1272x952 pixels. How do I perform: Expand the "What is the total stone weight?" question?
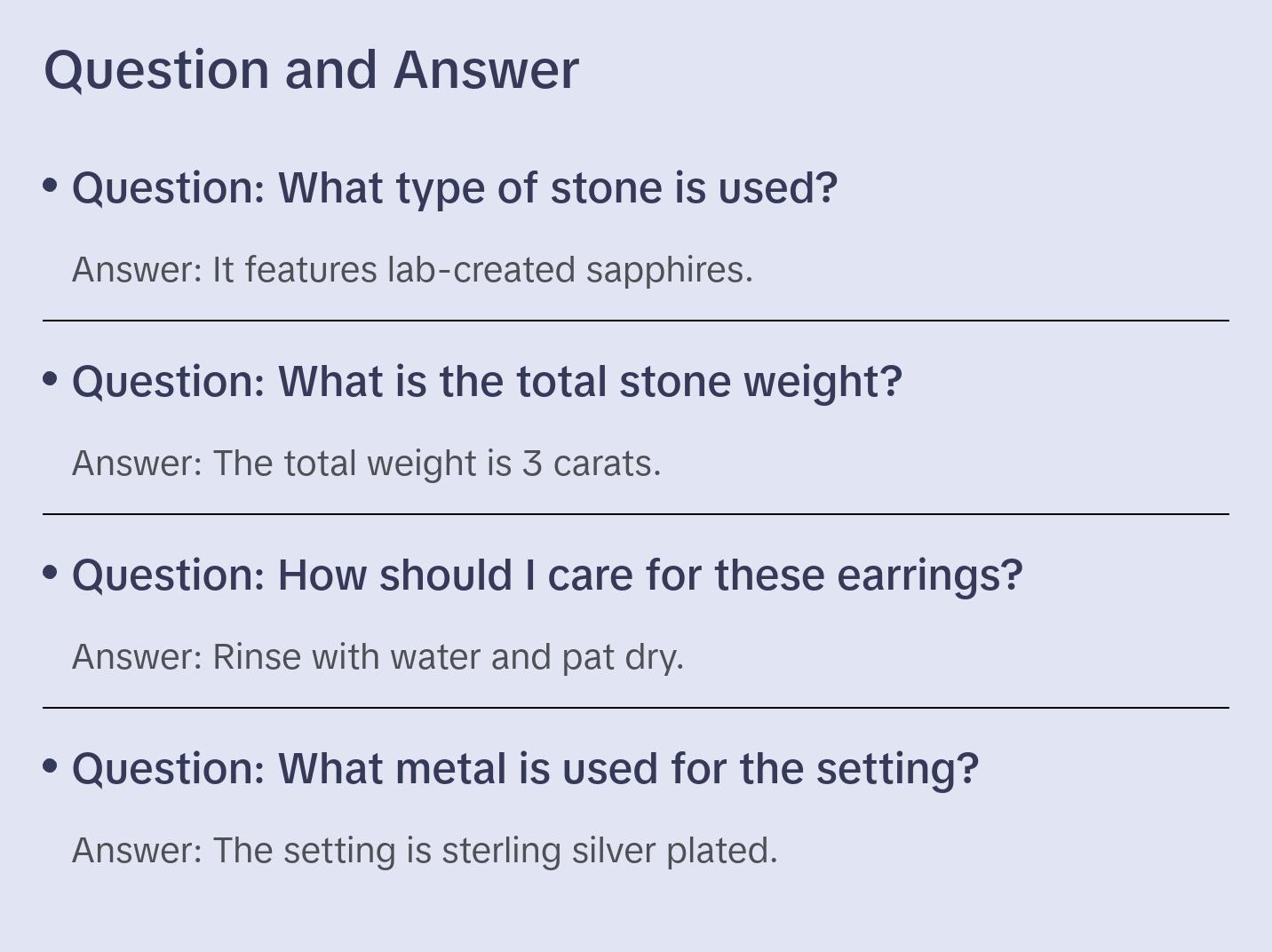pos(487,382)
